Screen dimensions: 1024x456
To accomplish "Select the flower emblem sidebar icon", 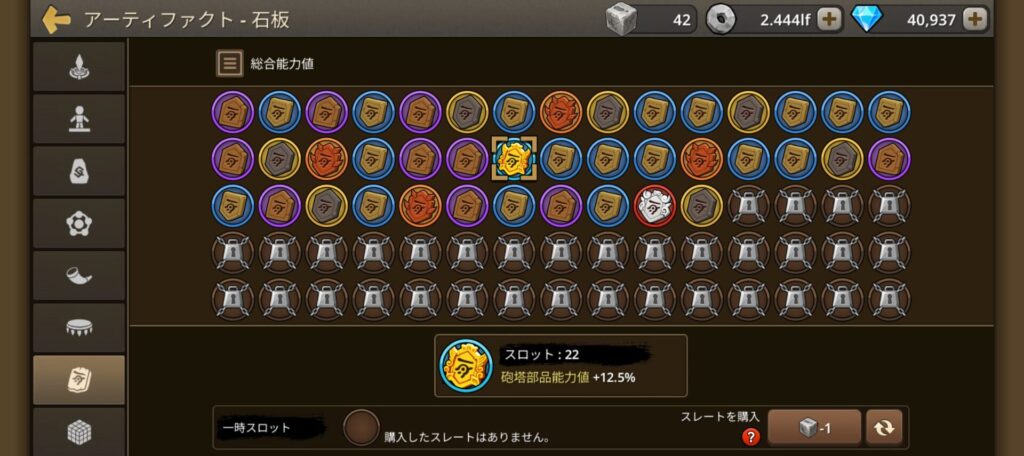I will coord(79,223).
